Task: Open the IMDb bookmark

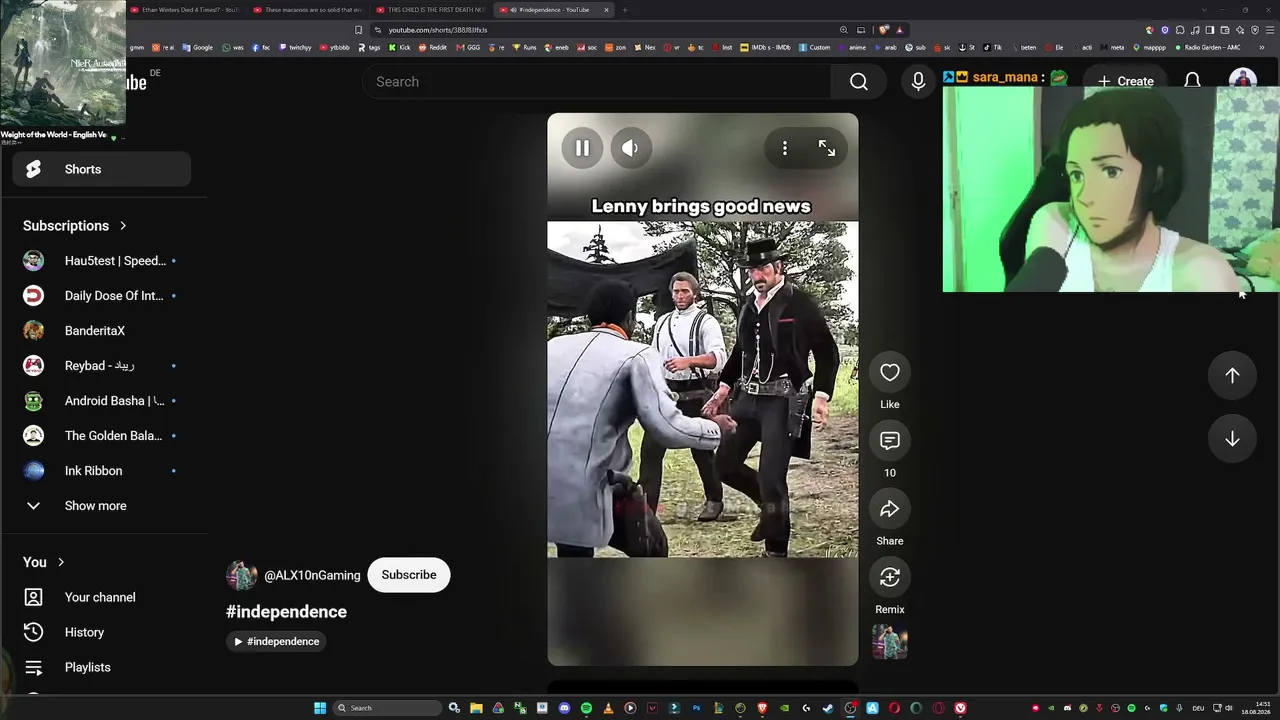Action: click(x=766, y=47)
